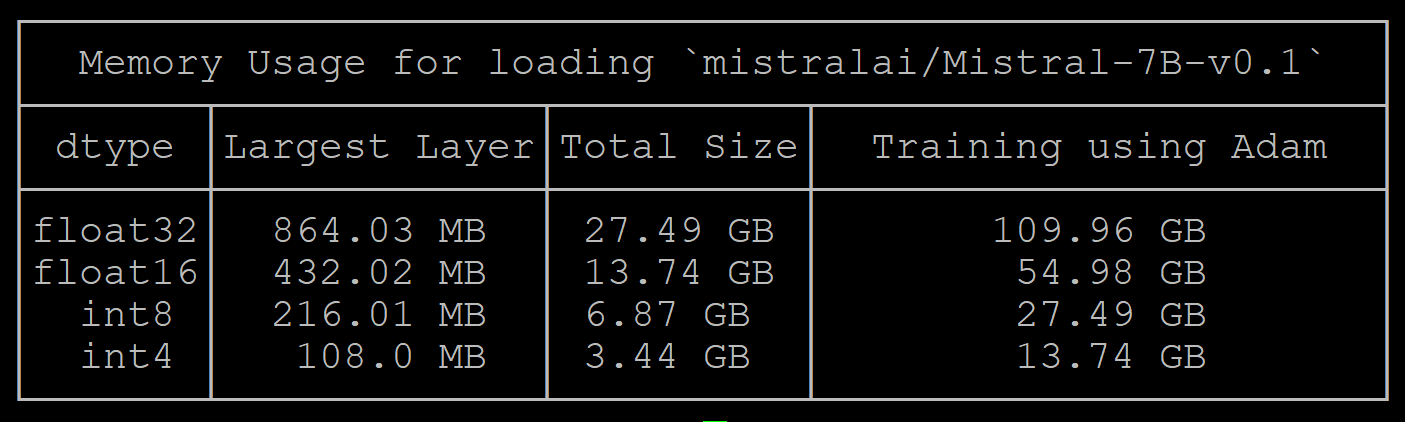This screenshot has height=422, width=1405.
Task: Click the float16 row label
Action: click(115, 272)
